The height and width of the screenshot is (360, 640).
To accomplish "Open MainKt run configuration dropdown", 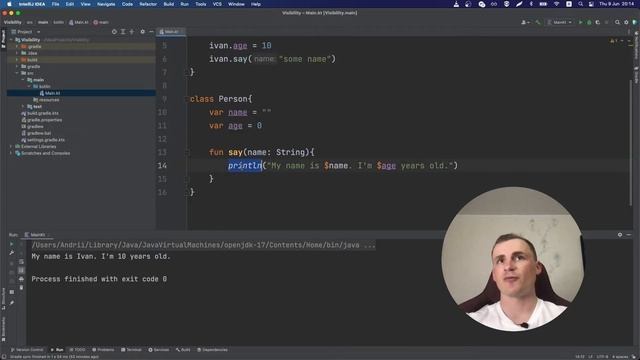I will (x=560, y=22).
